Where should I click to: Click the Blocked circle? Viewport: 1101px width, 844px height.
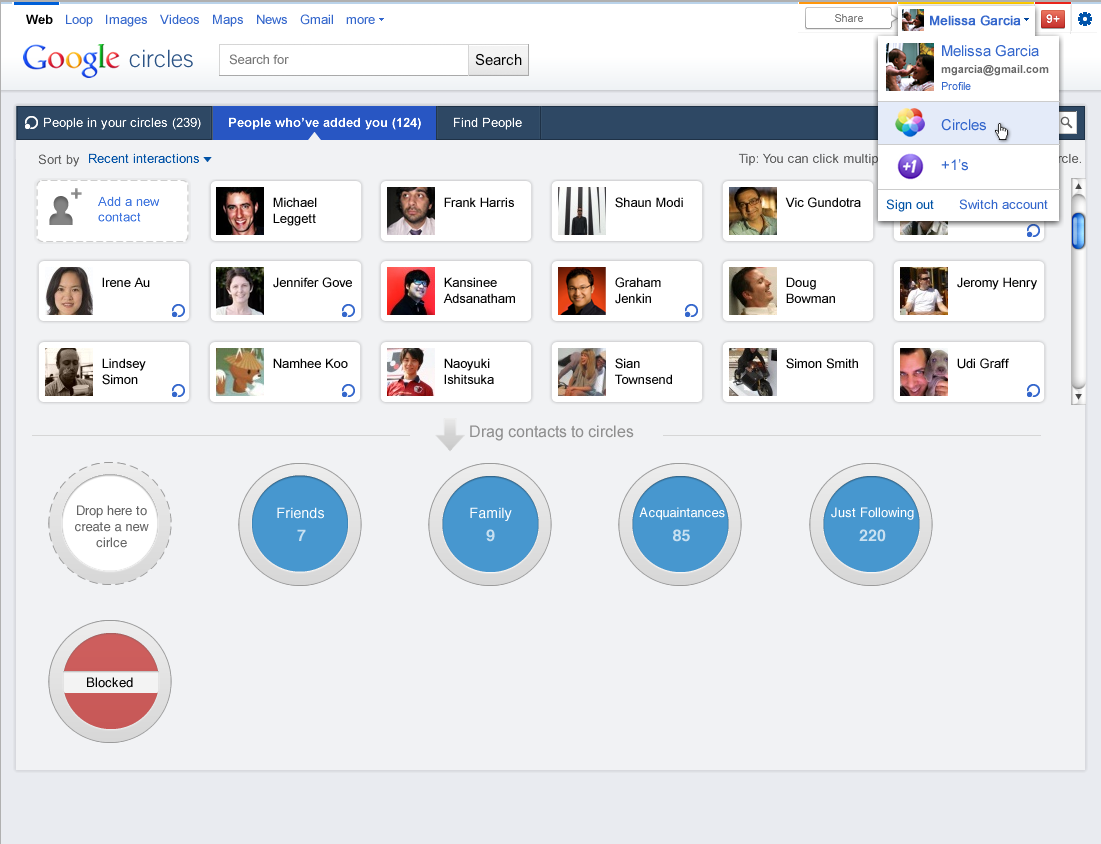tap(110, 682)
